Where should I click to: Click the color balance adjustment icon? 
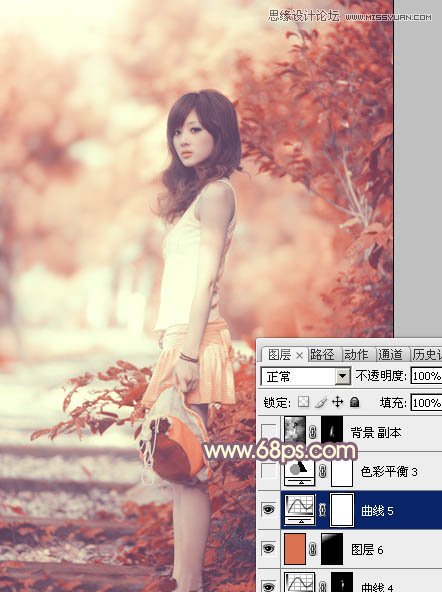point(299,472)
